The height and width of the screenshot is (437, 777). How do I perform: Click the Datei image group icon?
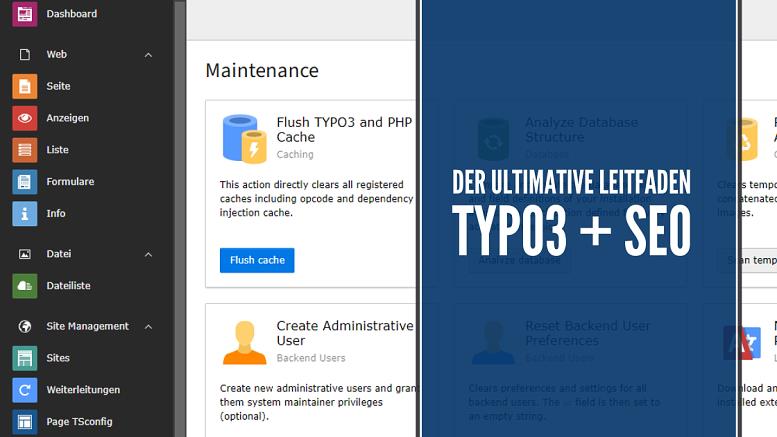click(x=25, y=254)
